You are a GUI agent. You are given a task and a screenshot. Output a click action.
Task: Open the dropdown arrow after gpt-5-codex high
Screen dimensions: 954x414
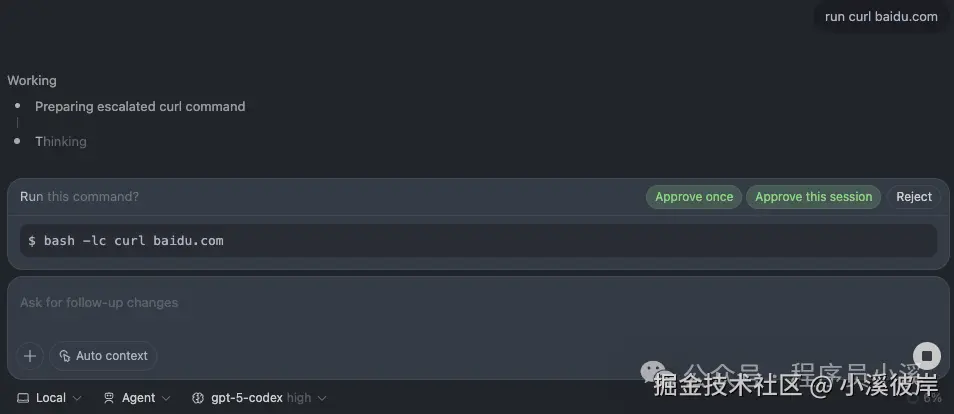tap(322, 398)
